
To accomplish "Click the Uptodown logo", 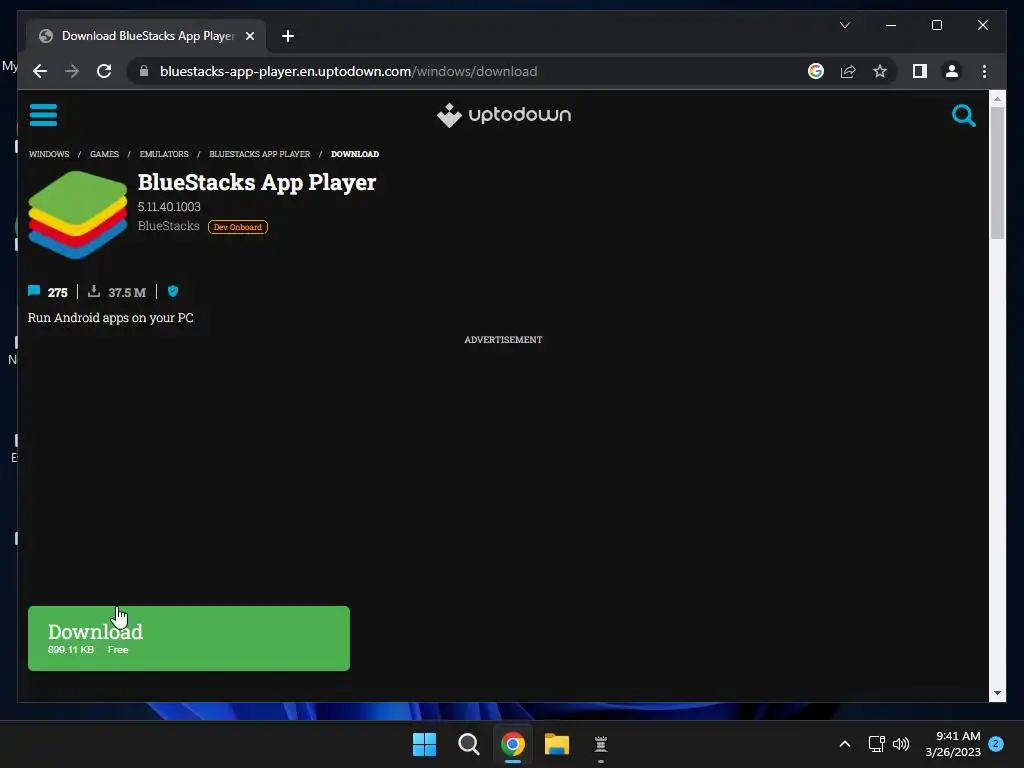I will click(504, 115).
